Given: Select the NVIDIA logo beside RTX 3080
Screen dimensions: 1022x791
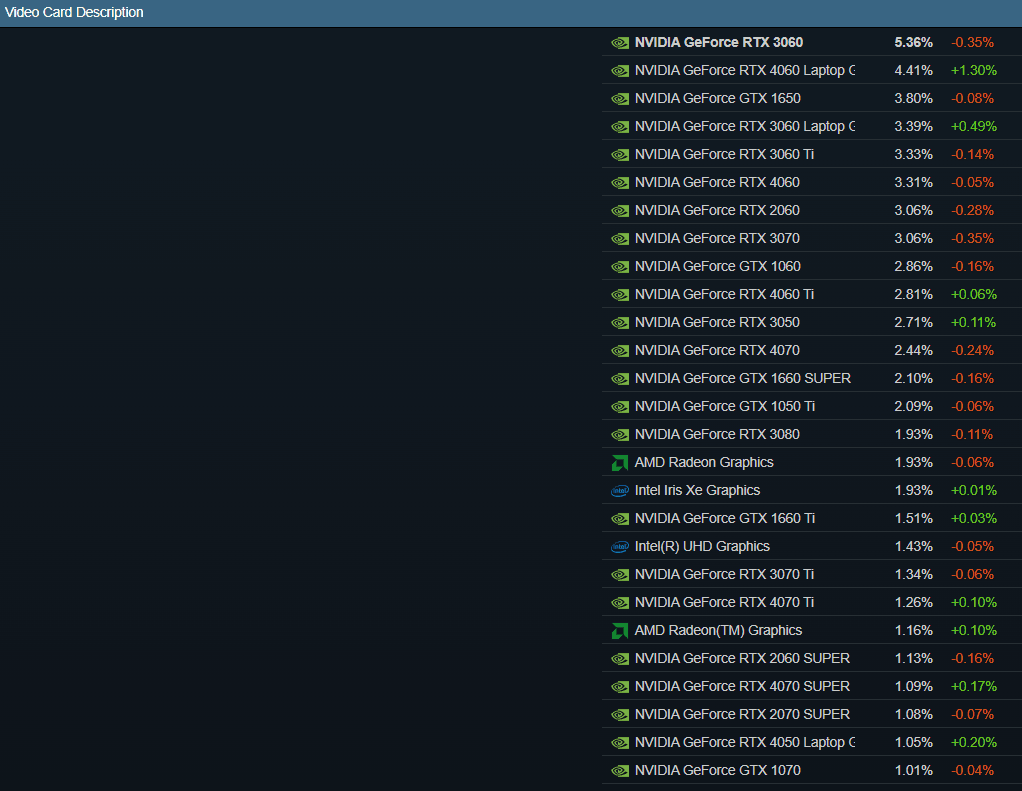Looking at the screenshot, I should (x=620, y=435).
